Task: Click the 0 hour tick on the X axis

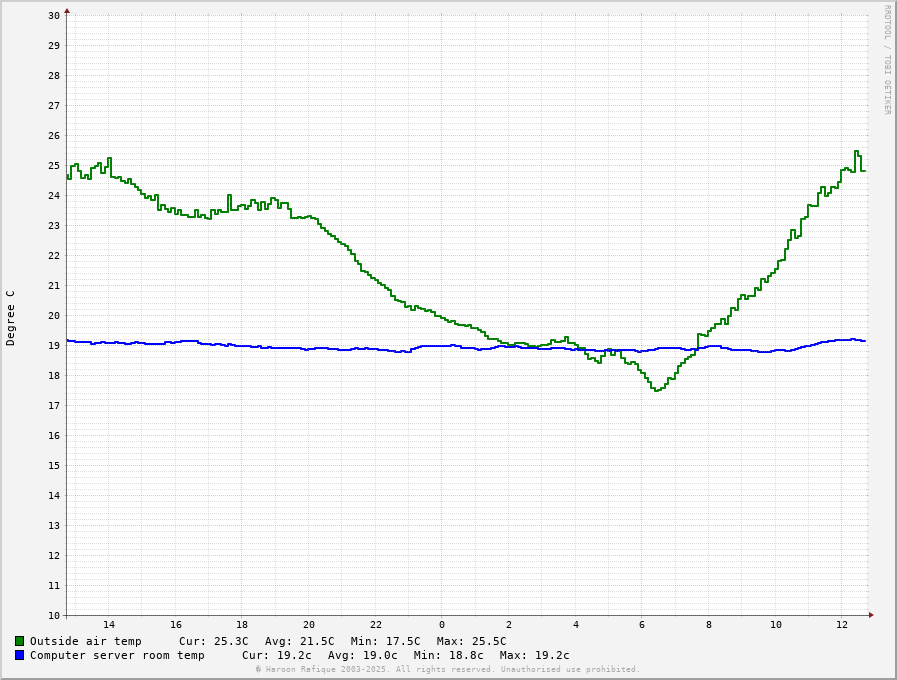Action: click(442, 624)
